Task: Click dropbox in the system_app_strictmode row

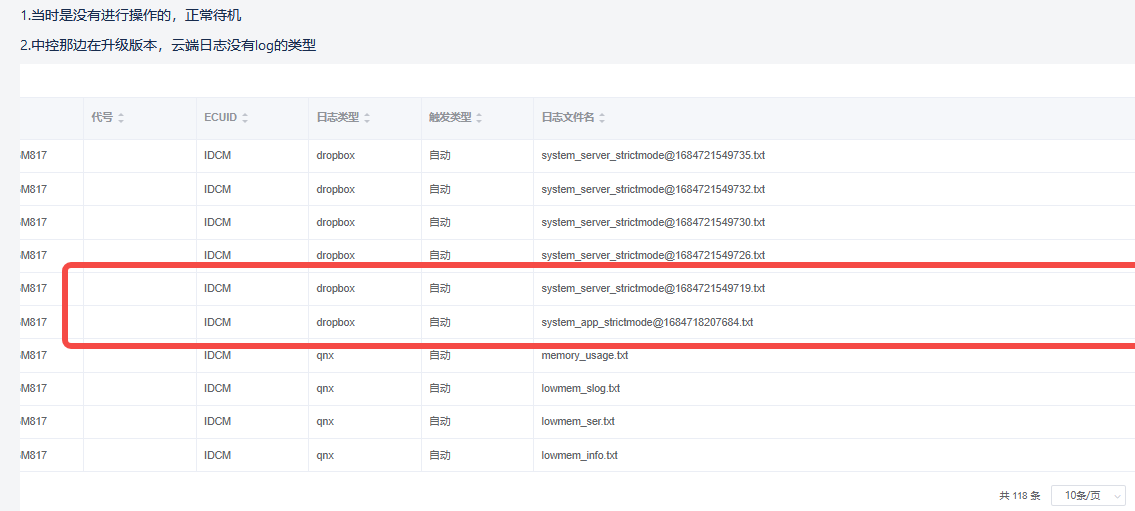Action: point(336,322)
